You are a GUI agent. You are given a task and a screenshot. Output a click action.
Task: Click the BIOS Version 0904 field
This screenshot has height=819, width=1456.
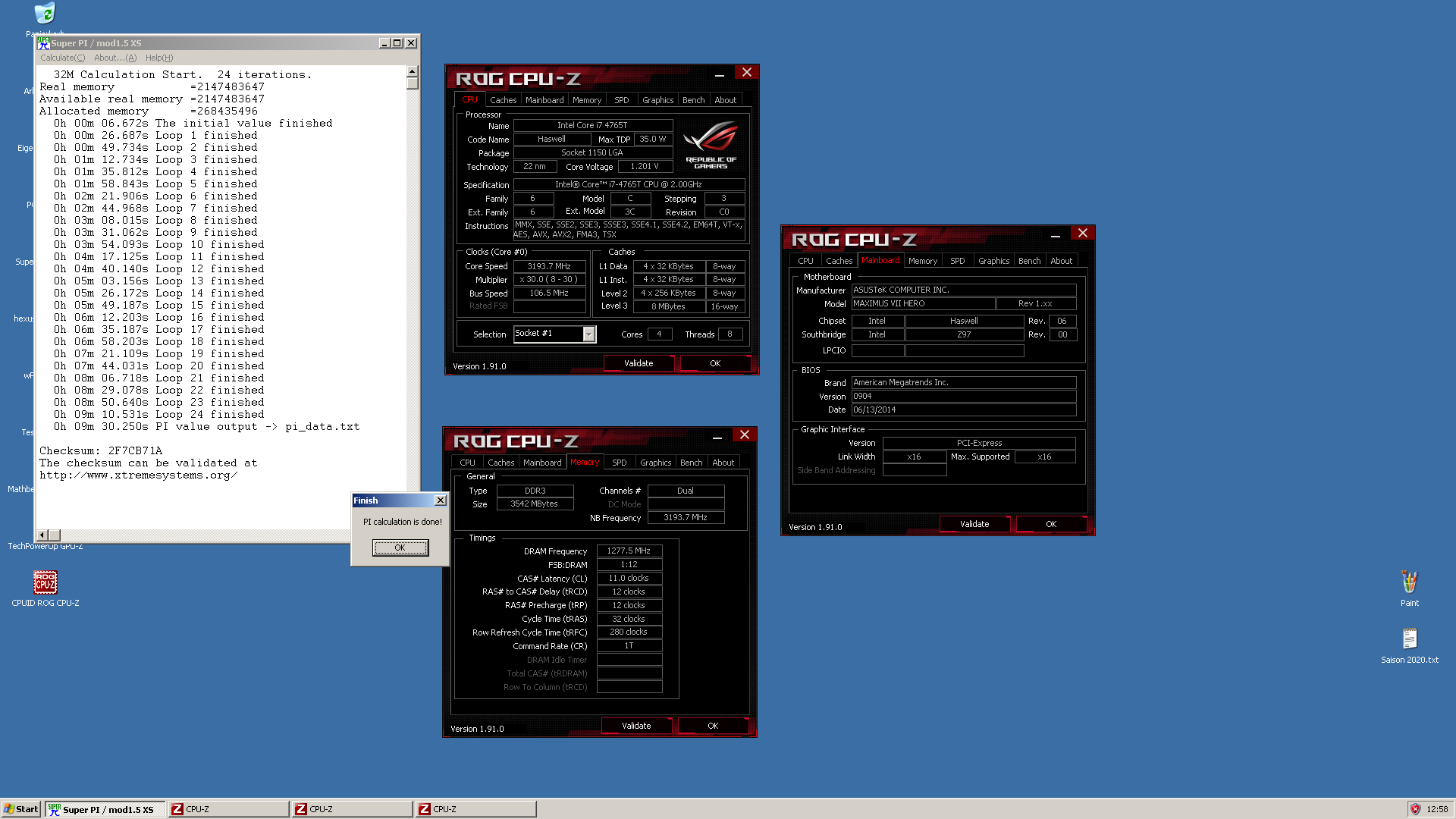coord(964,396)
